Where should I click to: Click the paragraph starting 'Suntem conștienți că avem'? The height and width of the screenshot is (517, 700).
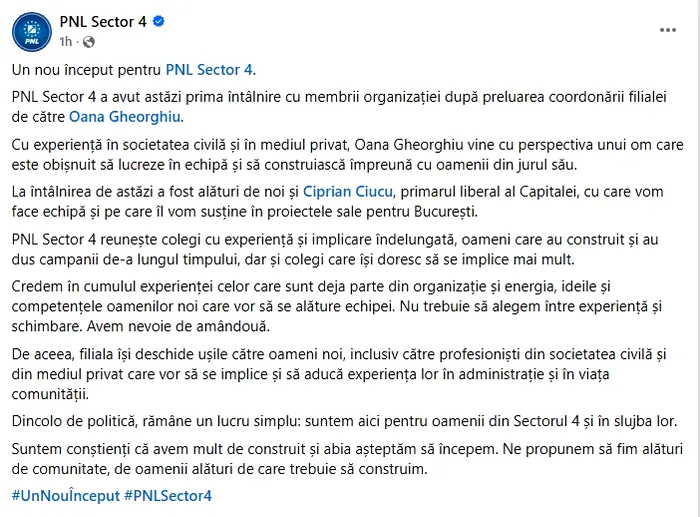point(347,459)
